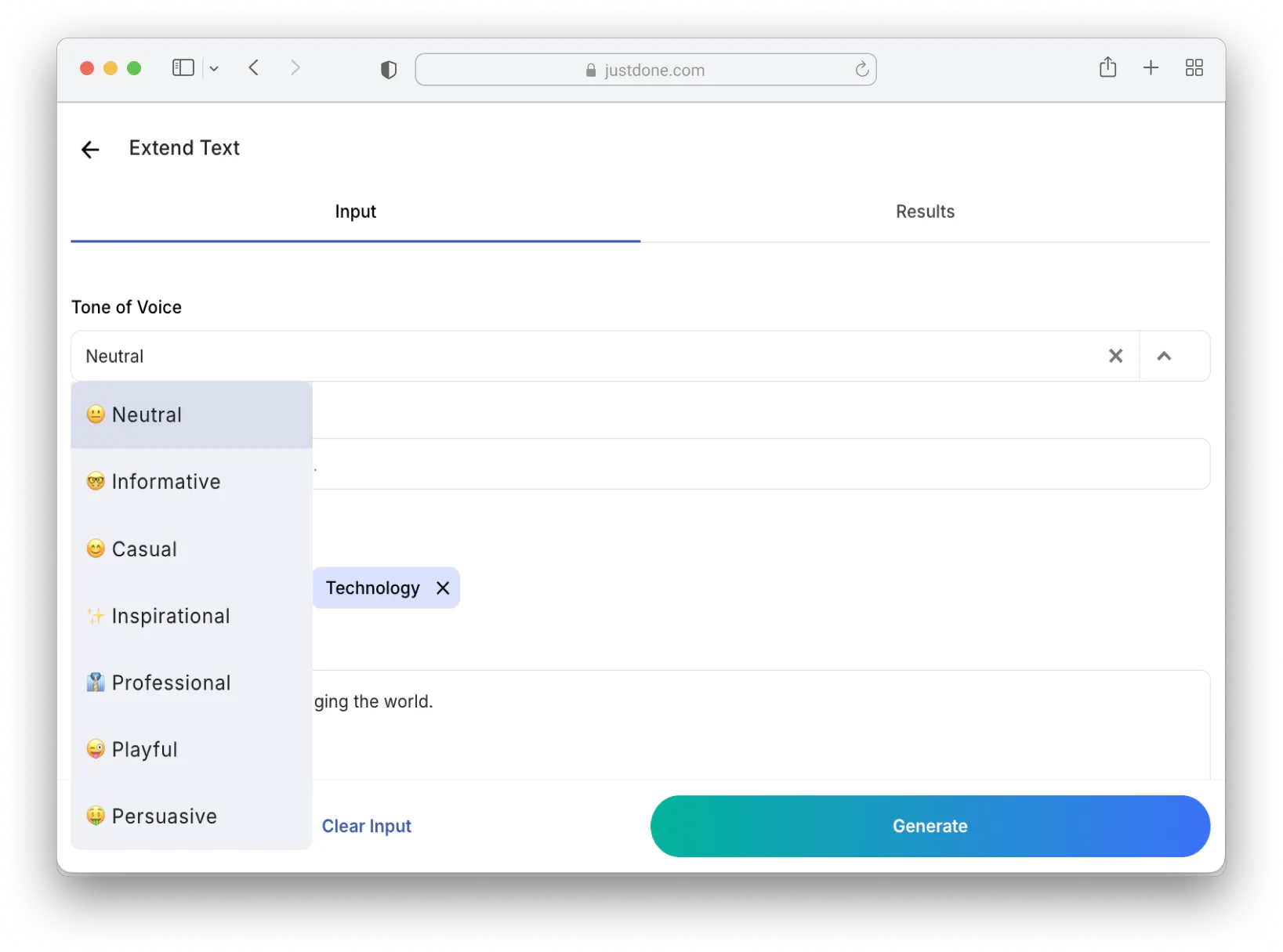The width and height of the screenshot is (1283, 952).
Task: Expand sidebar options chevron in toolbar
Action: point(214,69)
